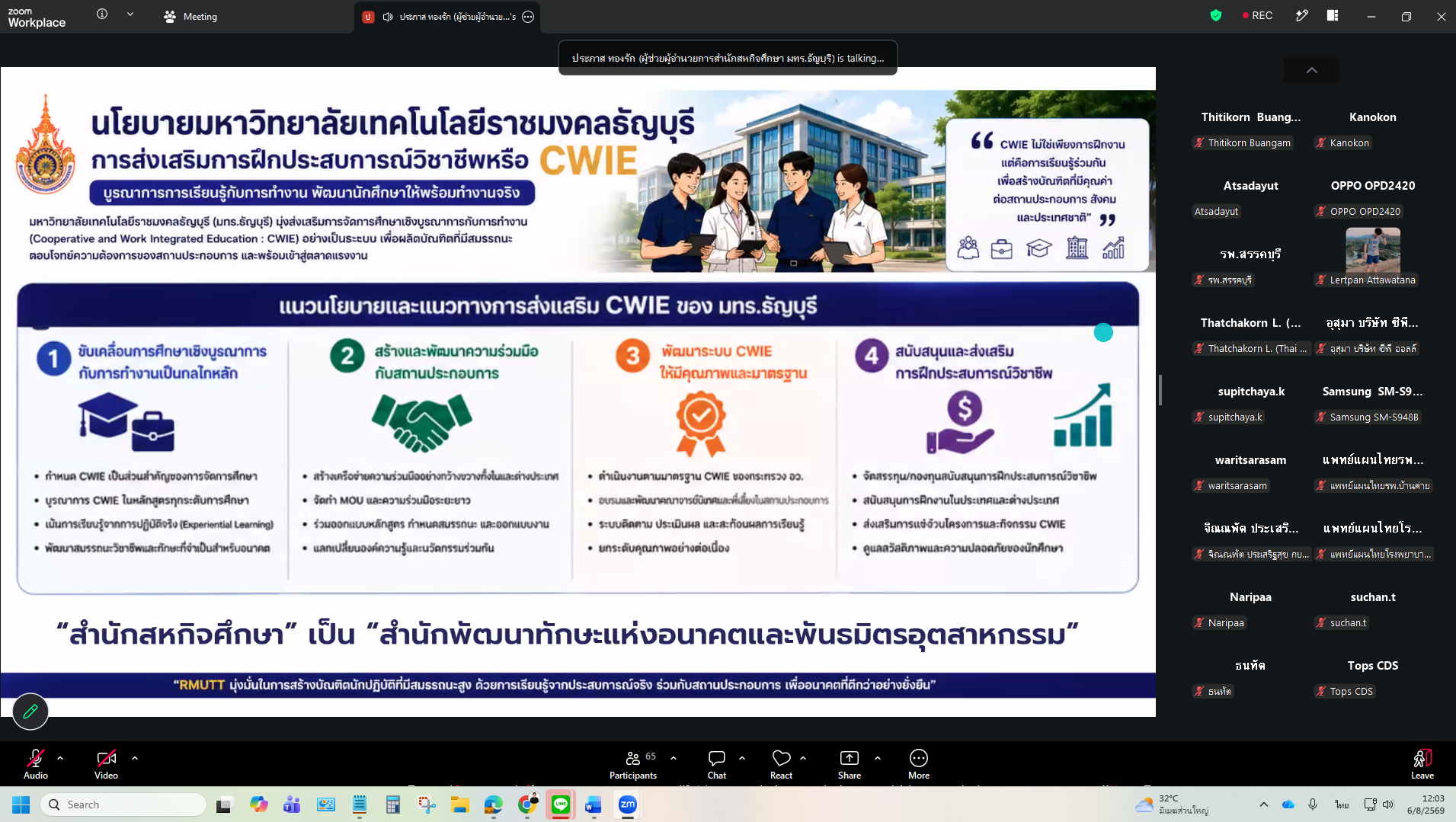Screen dimensions: 1456x822
Task: Click the muted mic icon beside OPPO OPD2420
Action: (1321, 211)
